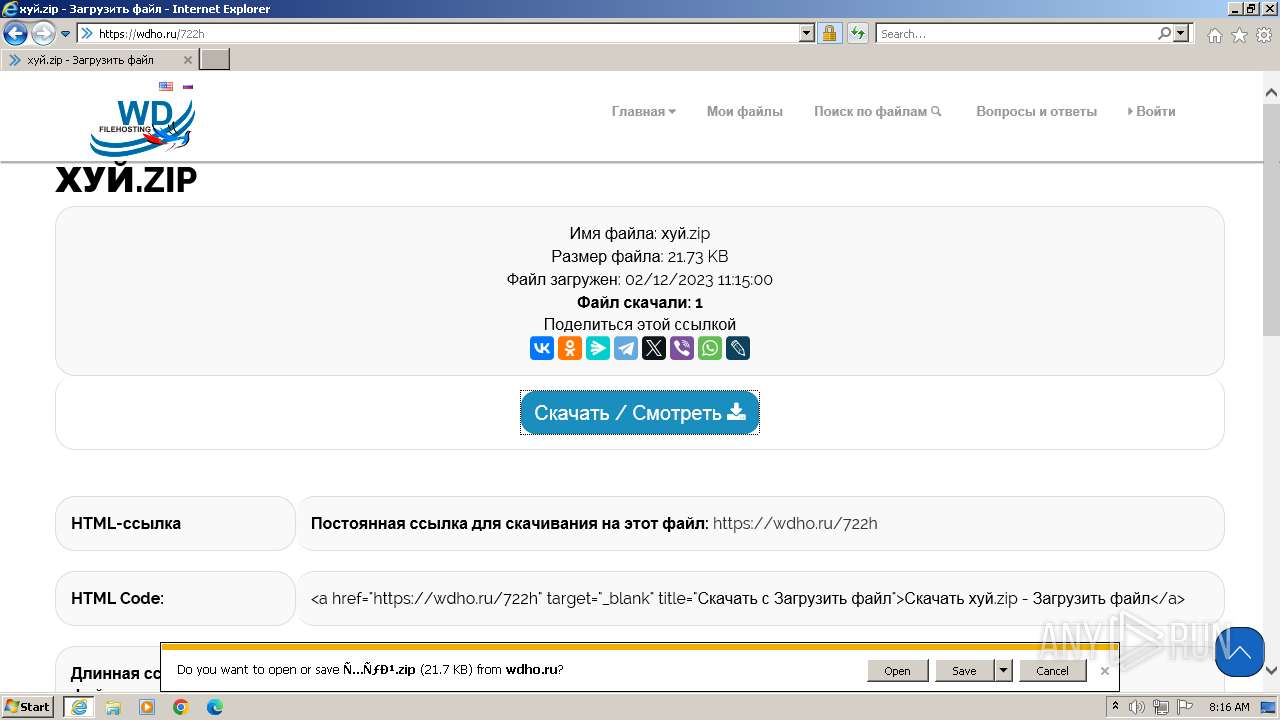Viewport: 1280px width, 720px height.
Task: Go back with browser Back arrow
Action: click(x=16, y=34)
